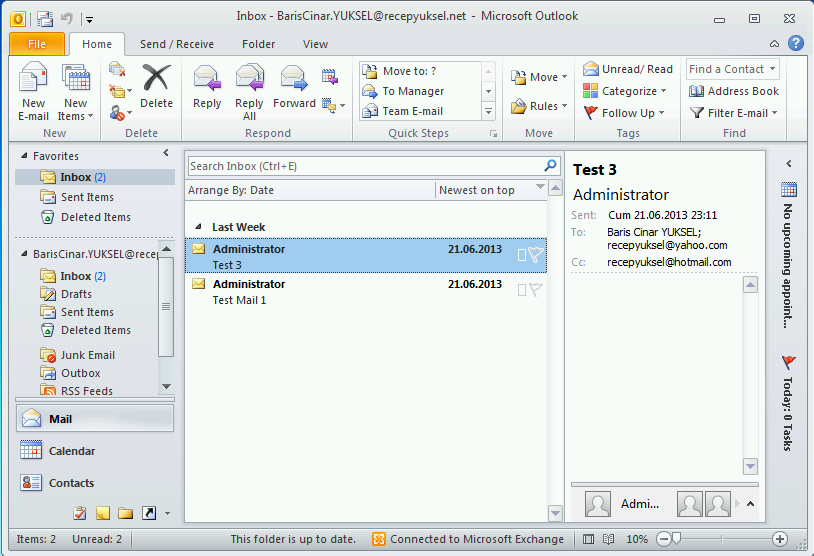814x556 pixels.
Task: Open the Drafts folder
Action: (76, 294)
